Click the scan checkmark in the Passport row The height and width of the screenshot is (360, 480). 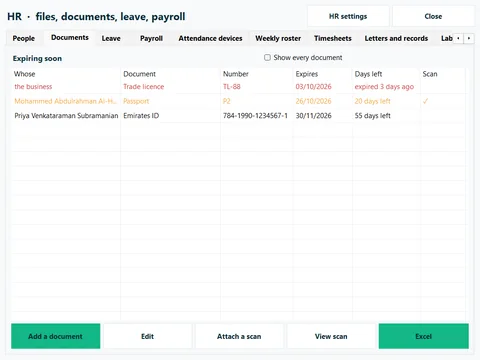[425, 101]
